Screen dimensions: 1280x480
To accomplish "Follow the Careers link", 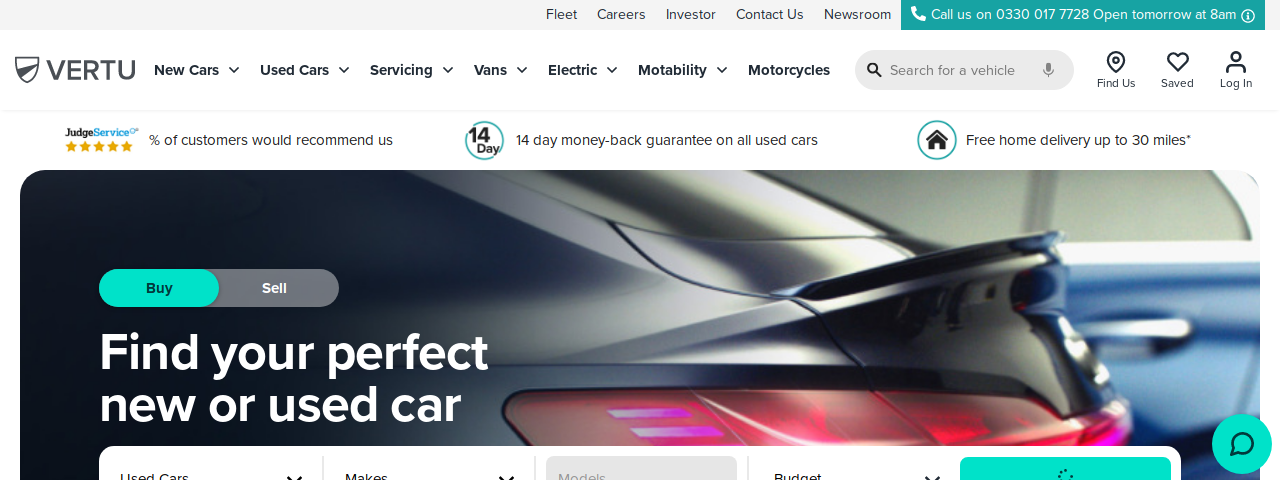I will click(621, 14).
